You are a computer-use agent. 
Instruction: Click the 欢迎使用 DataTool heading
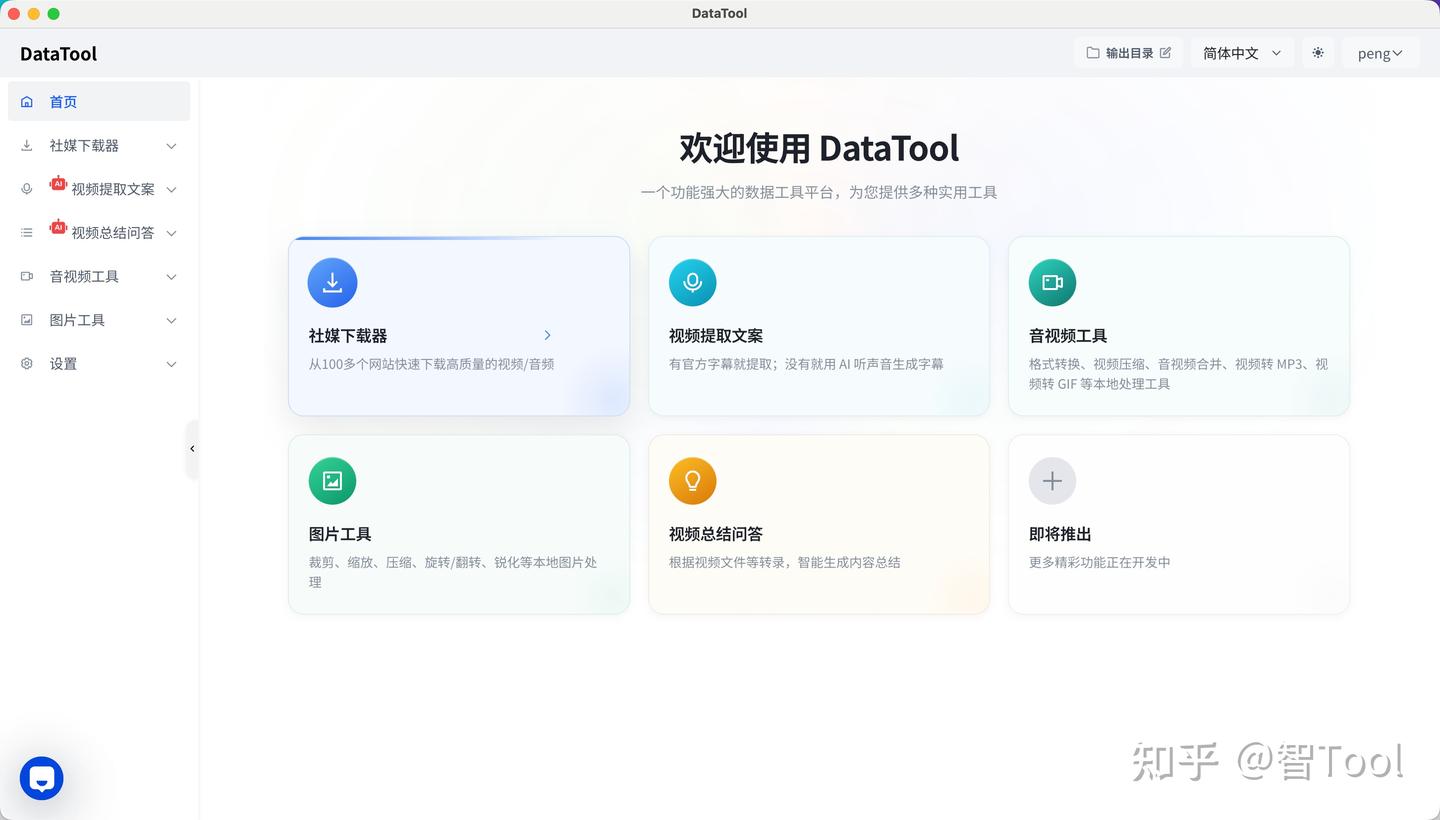tap(819, 148)
